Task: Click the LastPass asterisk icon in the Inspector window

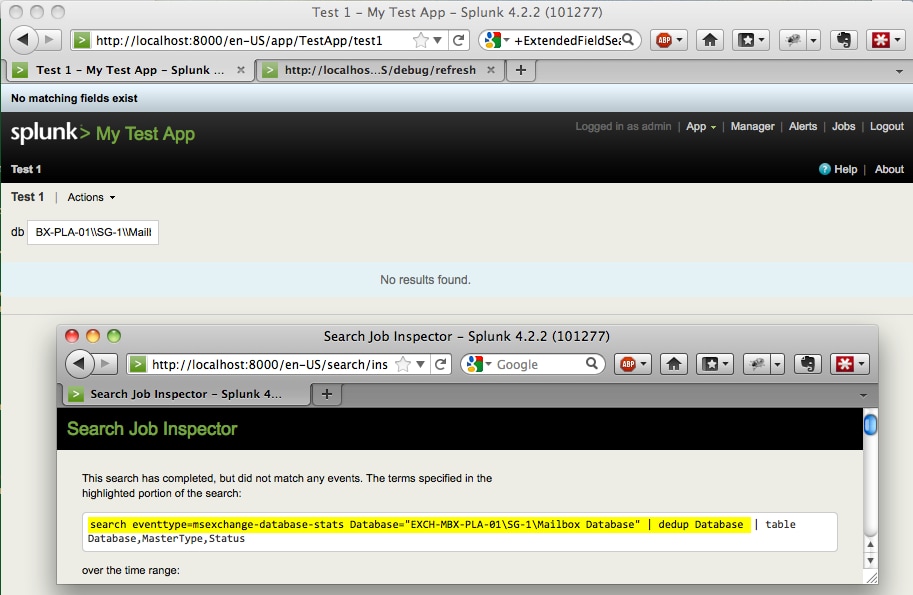Action: point(844,364)
